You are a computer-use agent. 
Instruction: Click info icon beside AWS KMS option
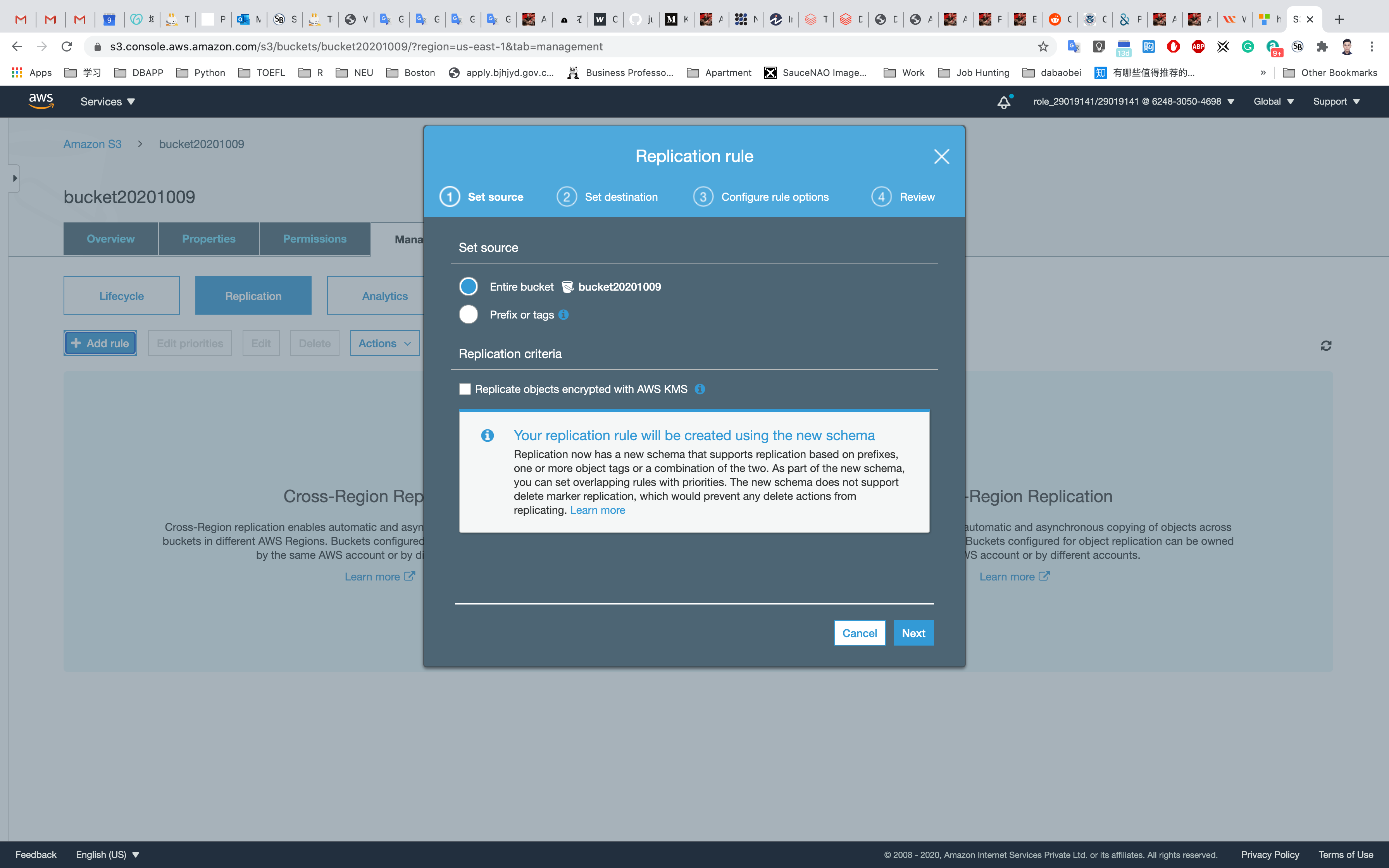[x=700, y=389]
